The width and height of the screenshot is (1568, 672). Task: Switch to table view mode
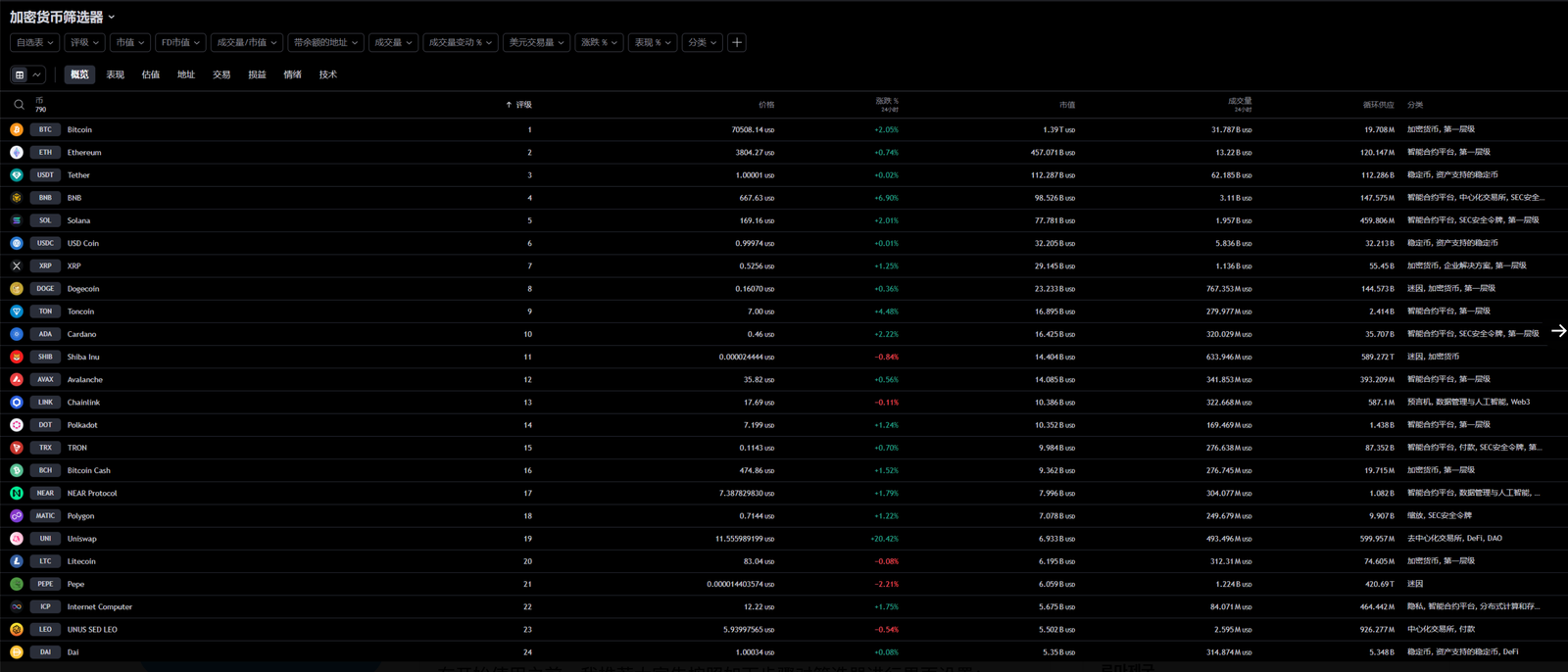click(20, 74)
